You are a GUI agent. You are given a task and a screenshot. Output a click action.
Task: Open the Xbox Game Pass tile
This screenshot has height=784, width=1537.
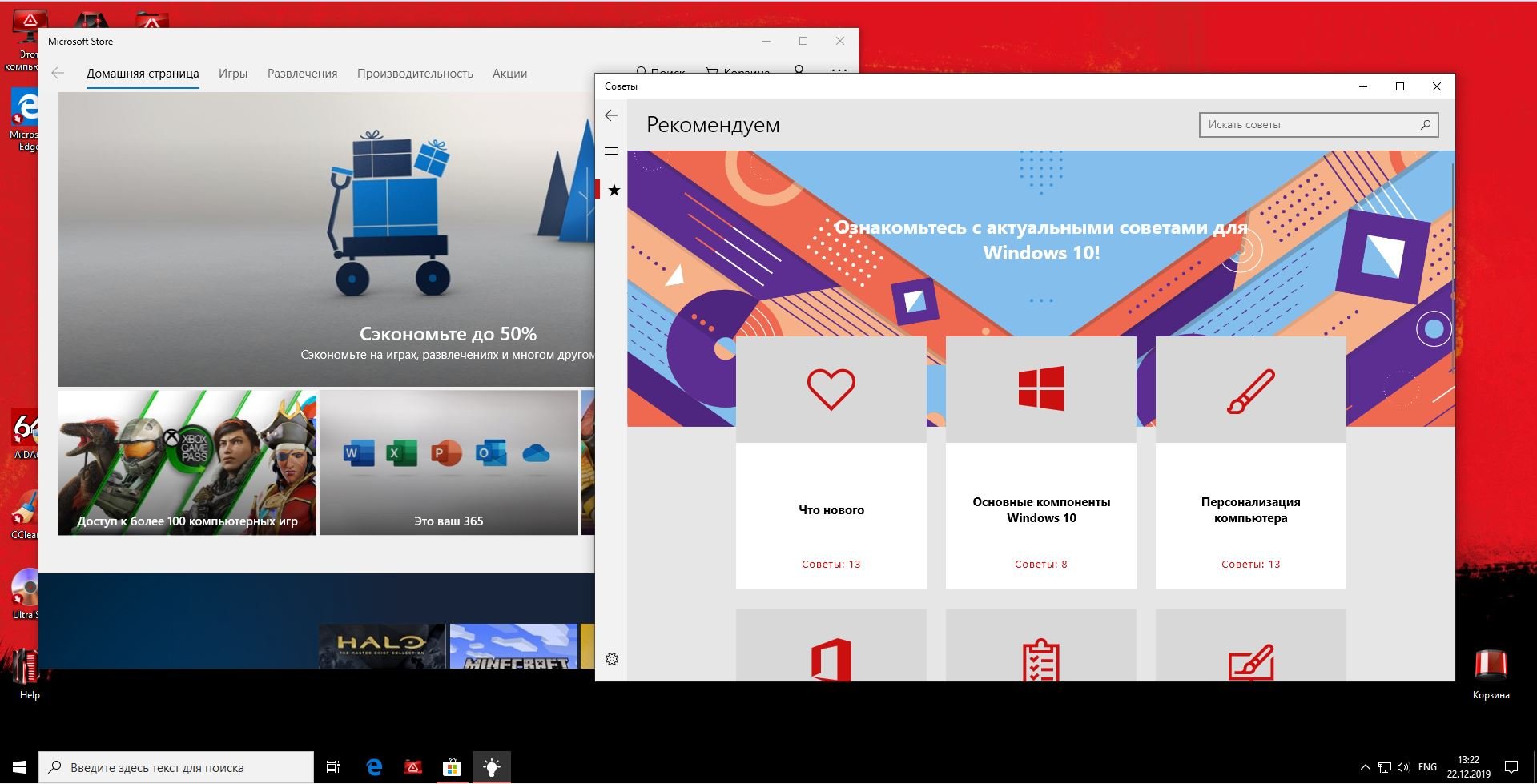[x=187, y=462]
